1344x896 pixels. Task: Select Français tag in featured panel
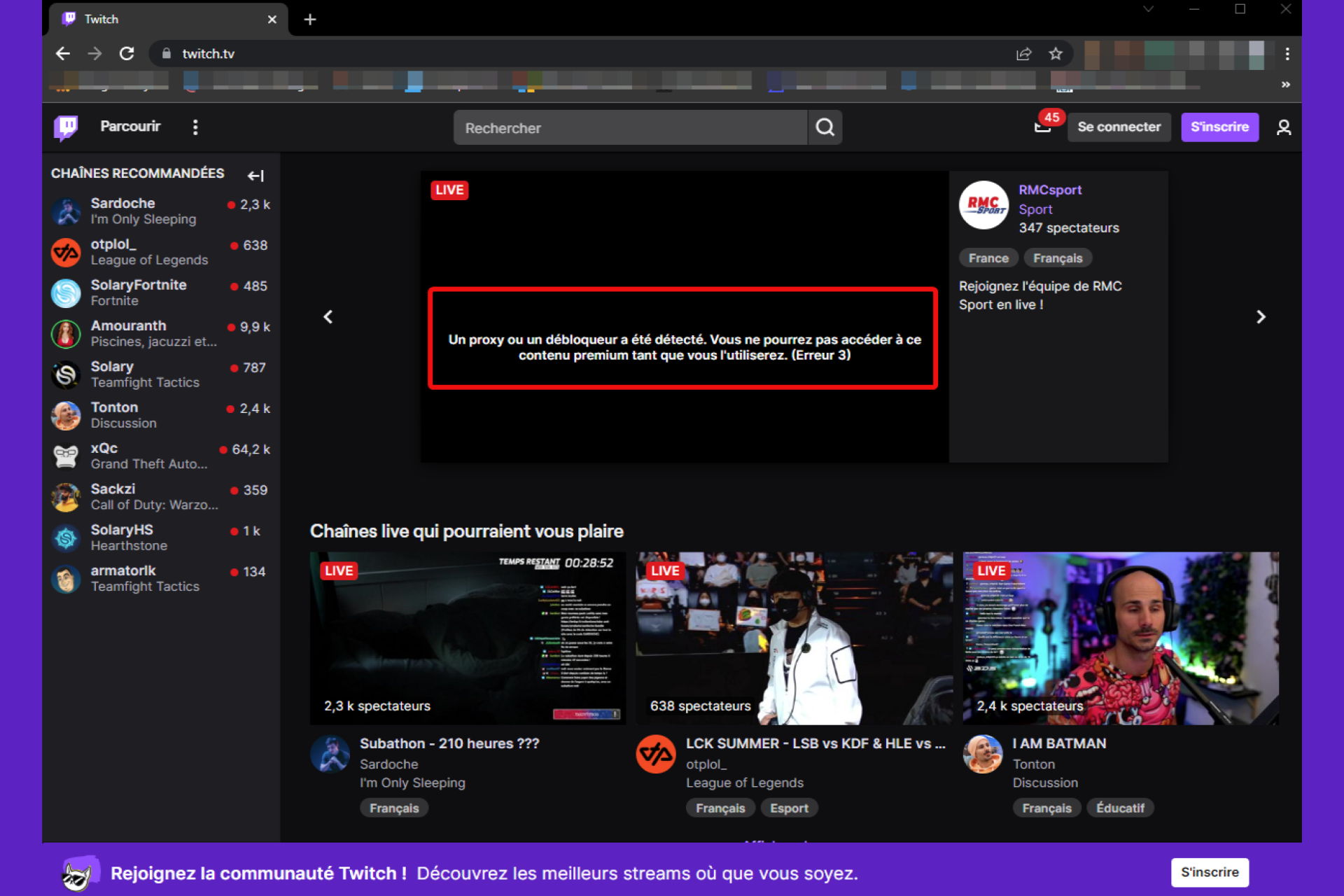(x=1058, y=258)
